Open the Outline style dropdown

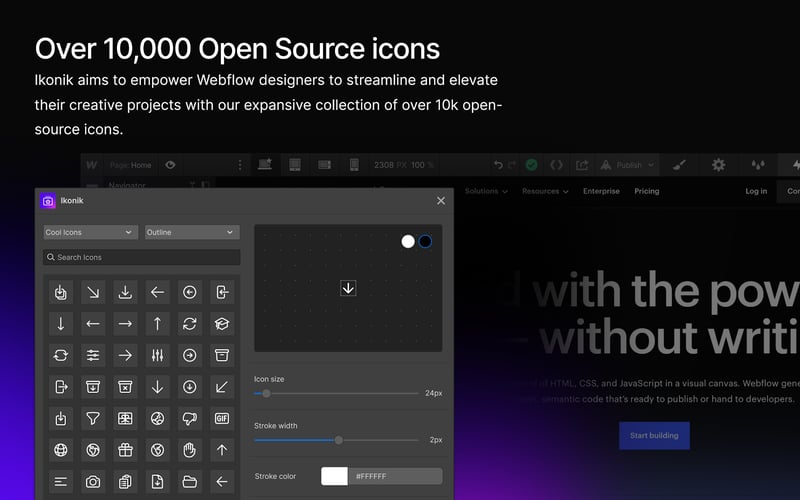192,232
